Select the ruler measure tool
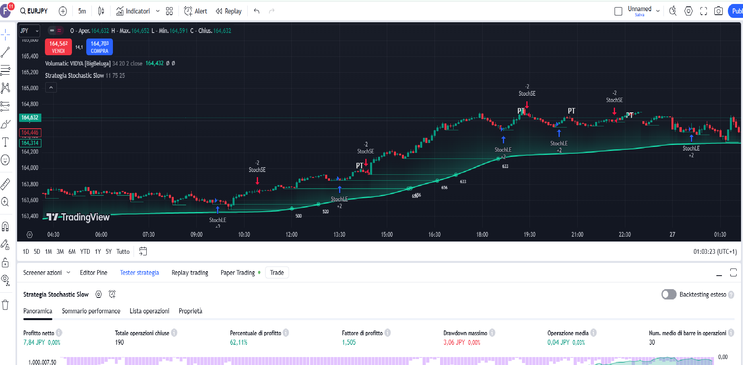This screenshot has width=743, height=365. 5,183
